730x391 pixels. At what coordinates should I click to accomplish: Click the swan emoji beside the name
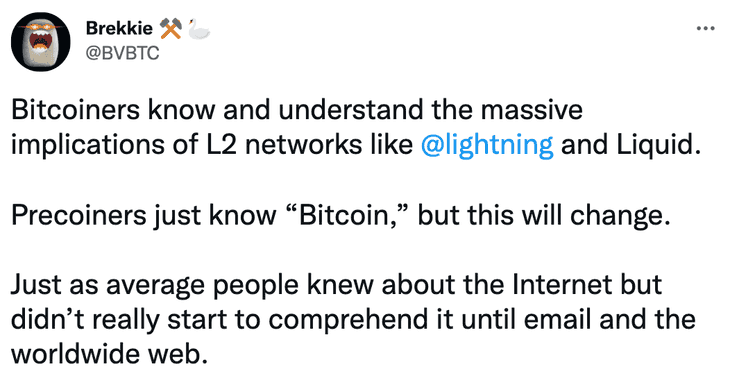[199, 29]
